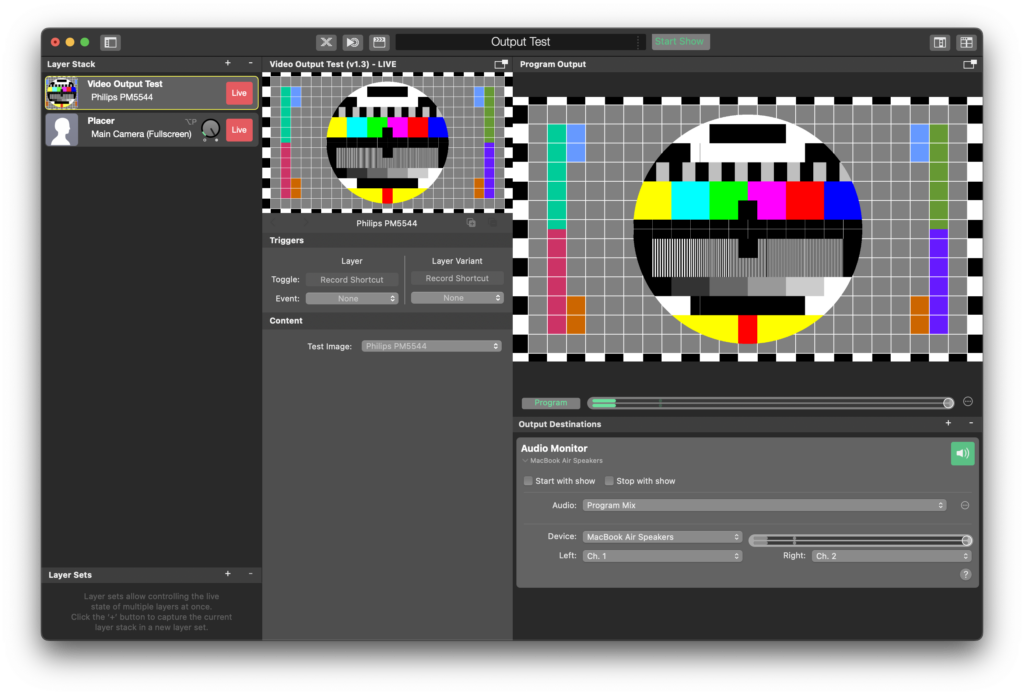Open the Layer Event dropdown

pos(352,299)
